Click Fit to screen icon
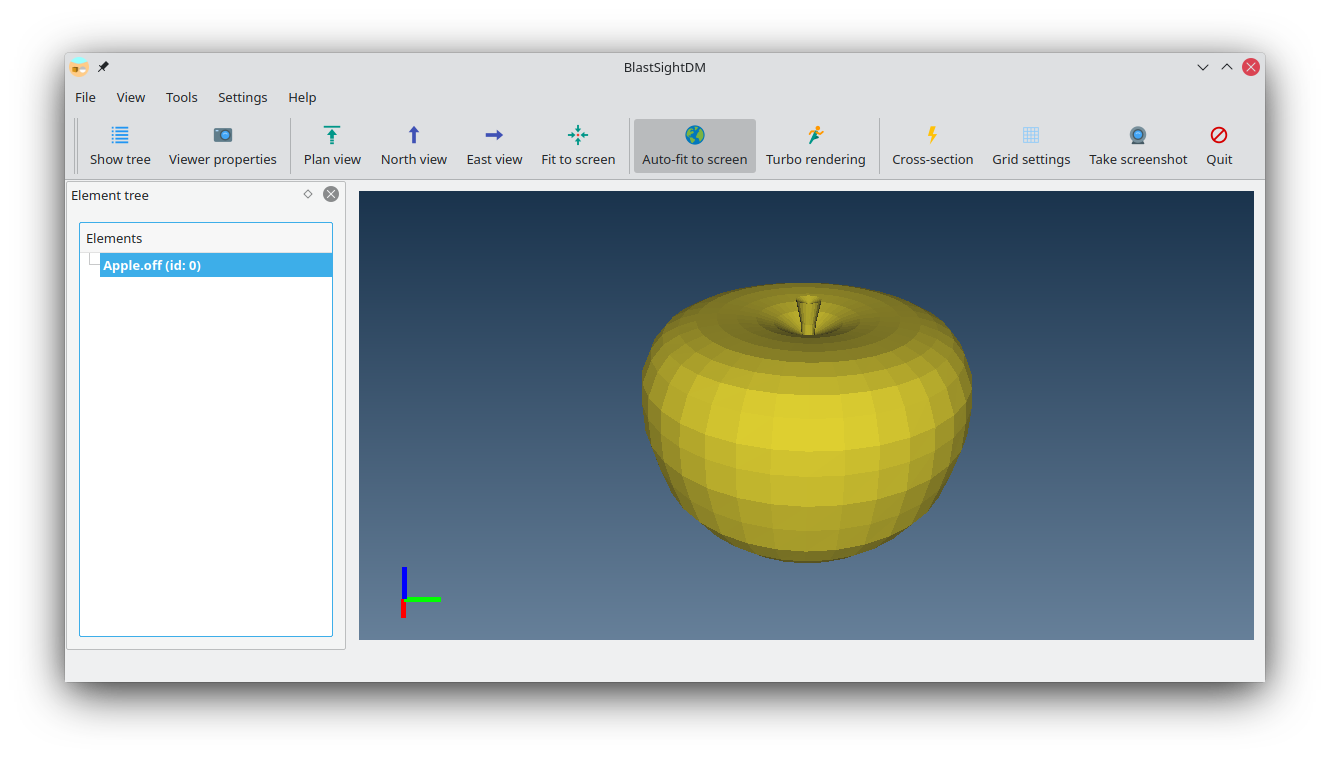Screen dimensions: 1330x759 point(578,136)
